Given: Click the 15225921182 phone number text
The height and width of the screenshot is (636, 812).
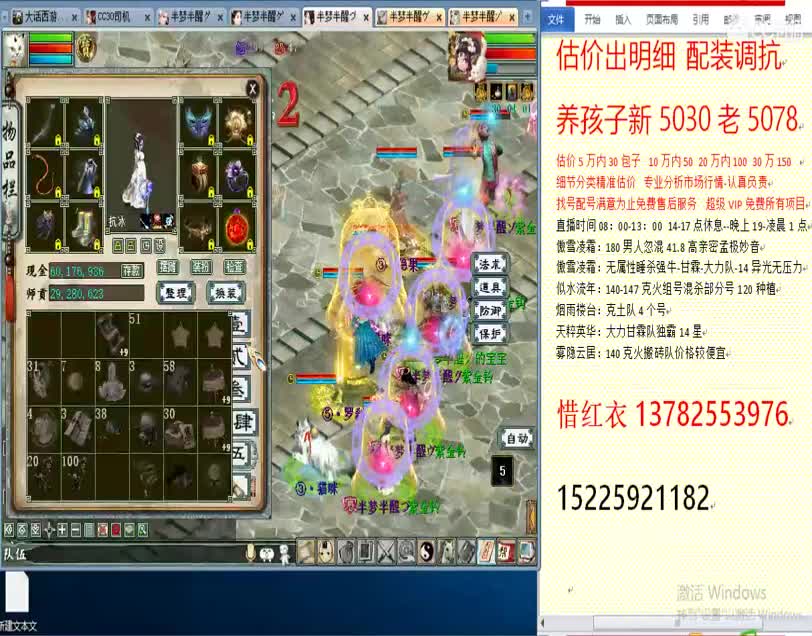Looking at the screenshot, I should click(x=633, y=498).
